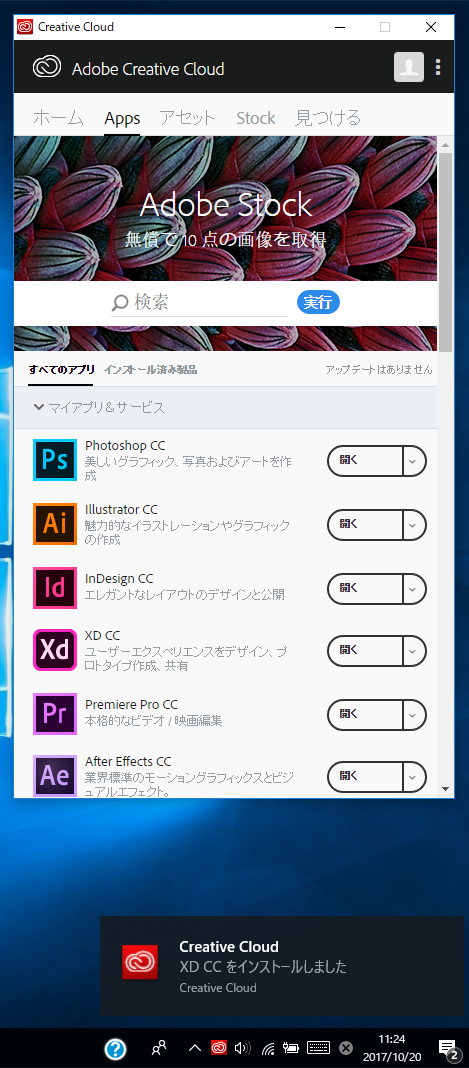Select the インストール済み製品 filter tab
Image resolution: width=469 pixels, height=1068 pixels.
point(150,370)
